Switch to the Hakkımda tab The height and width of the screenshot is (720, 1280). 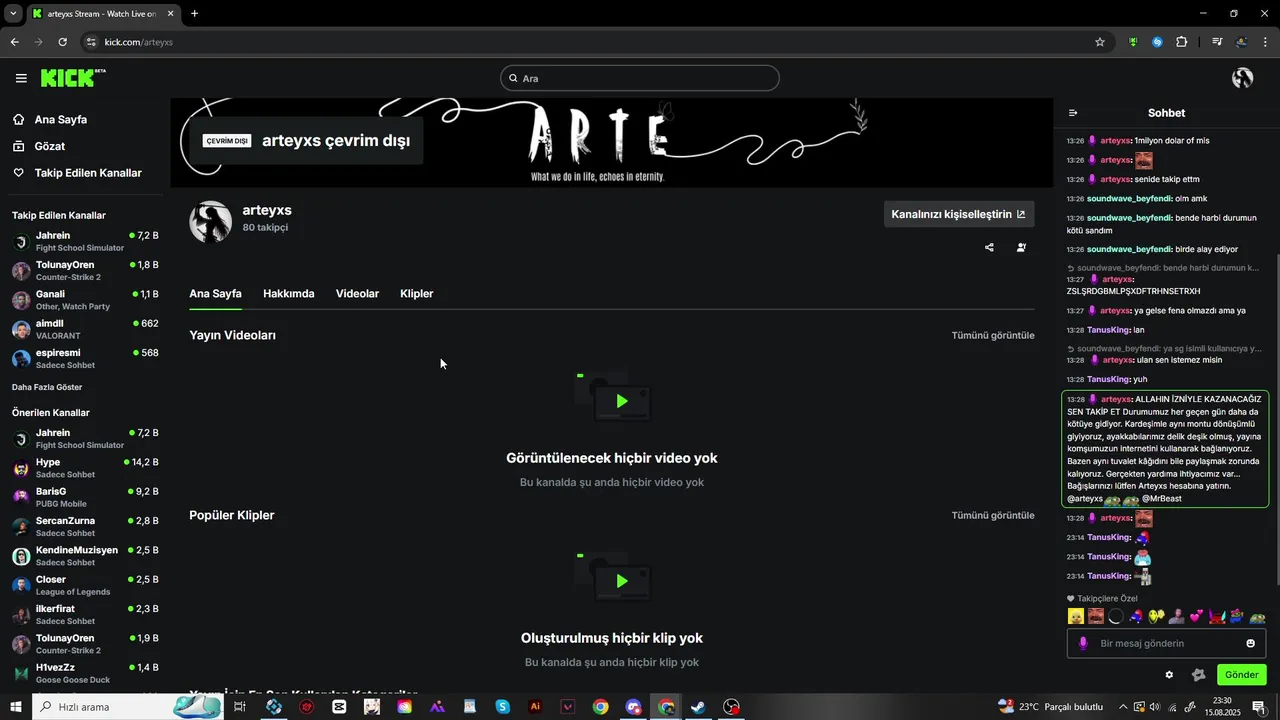coord(289,294)
